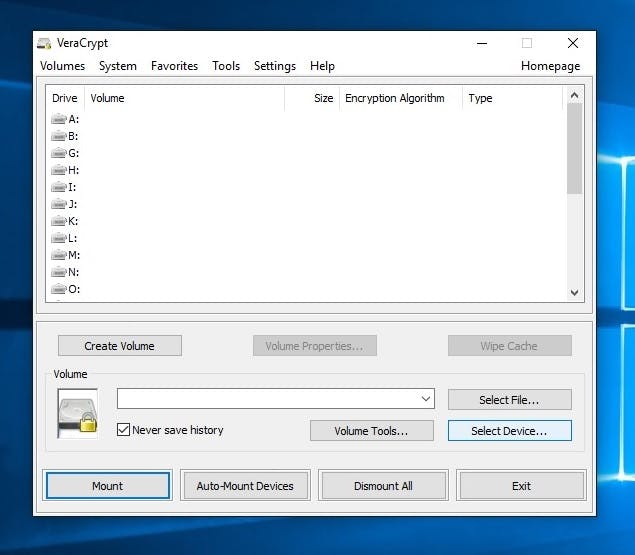
Task: Click the locked drive volume icon
Action: [x=78, y=414]
